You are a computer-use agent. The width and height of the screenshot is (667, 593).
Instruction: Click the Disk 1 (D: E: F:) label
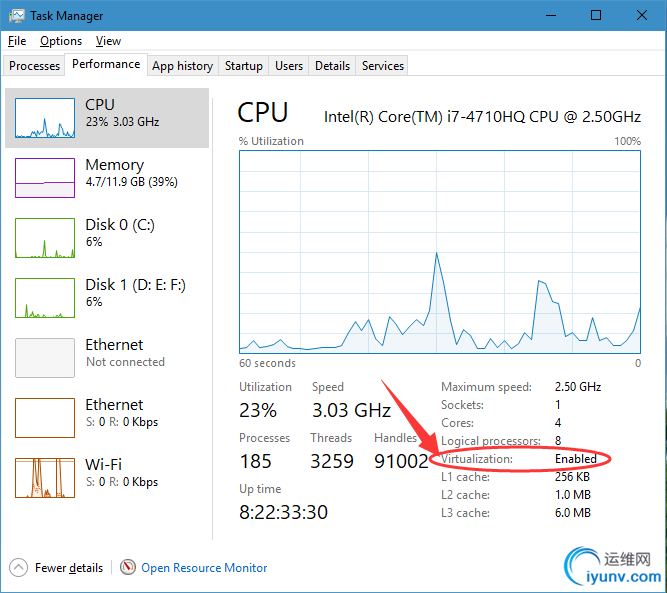(x=136, y=285)
